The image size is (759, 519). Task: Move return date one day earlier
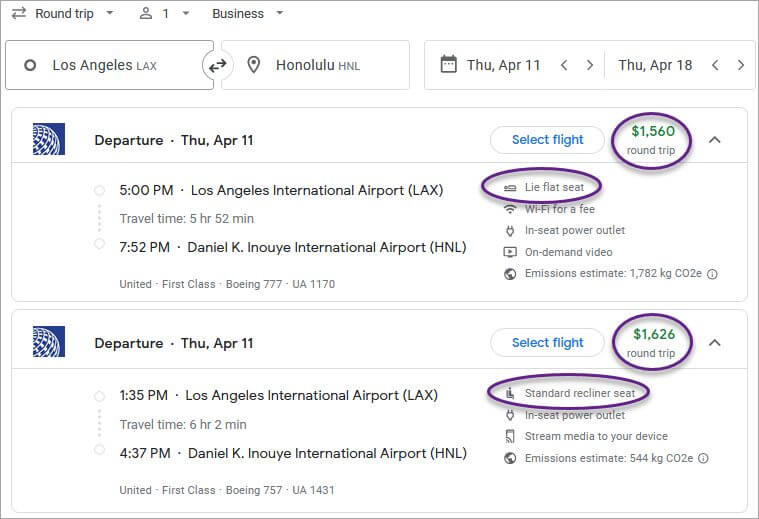coord(715,65)
